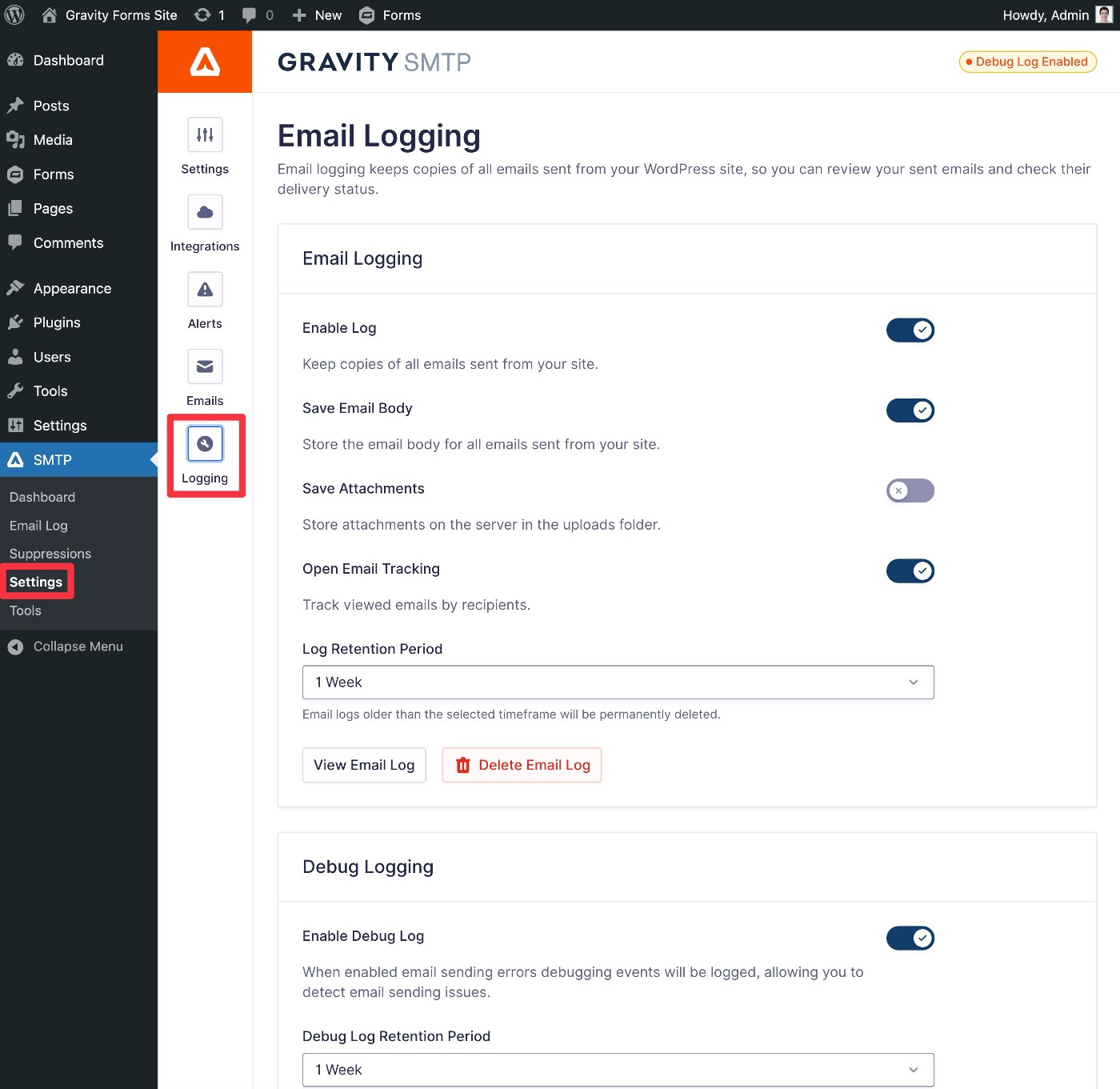Open the New content menu in admin bar

coord(318,15)
